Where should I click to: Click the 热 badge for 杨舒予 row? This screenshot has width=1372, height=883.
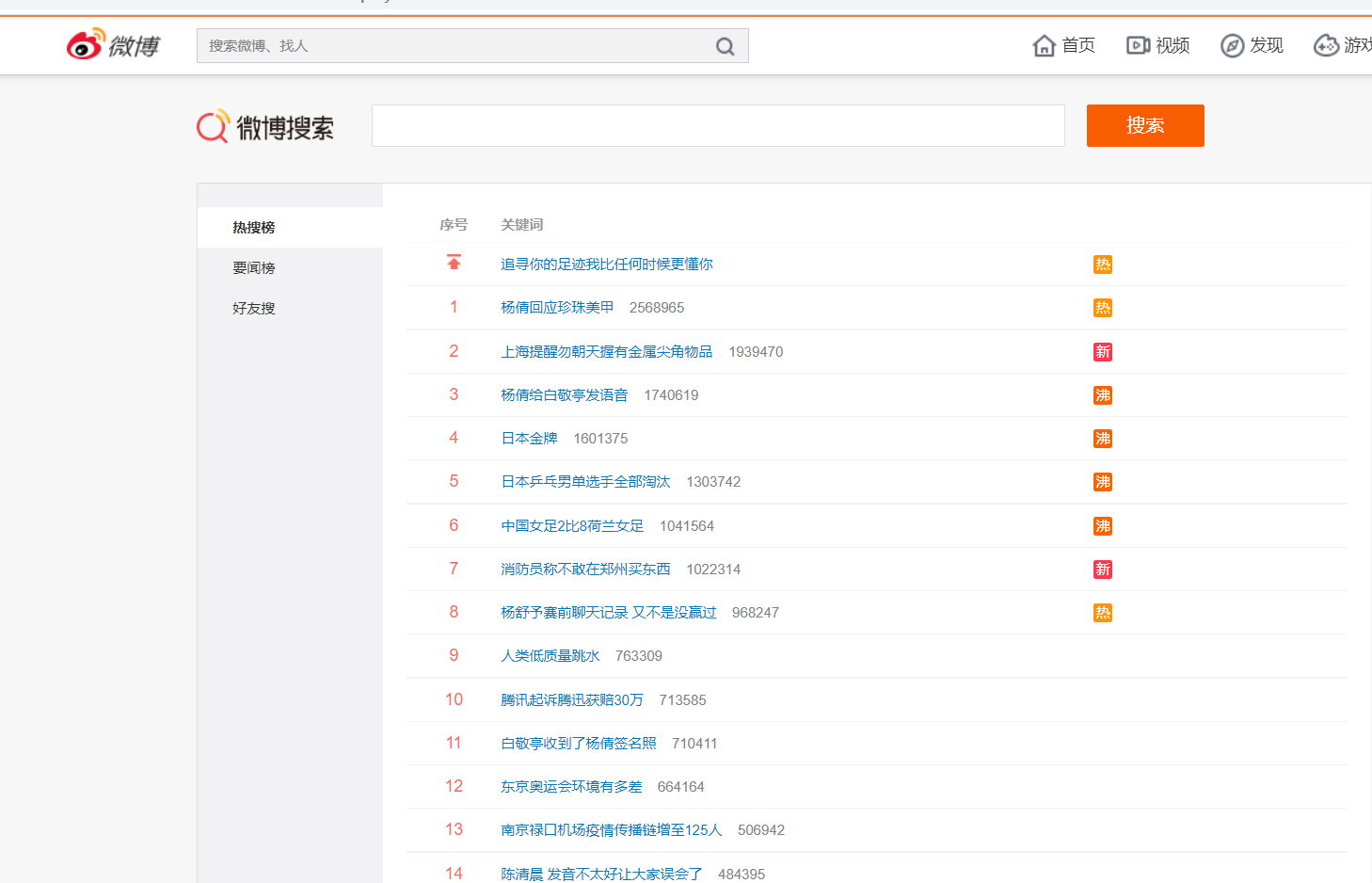click(1103, 613)
